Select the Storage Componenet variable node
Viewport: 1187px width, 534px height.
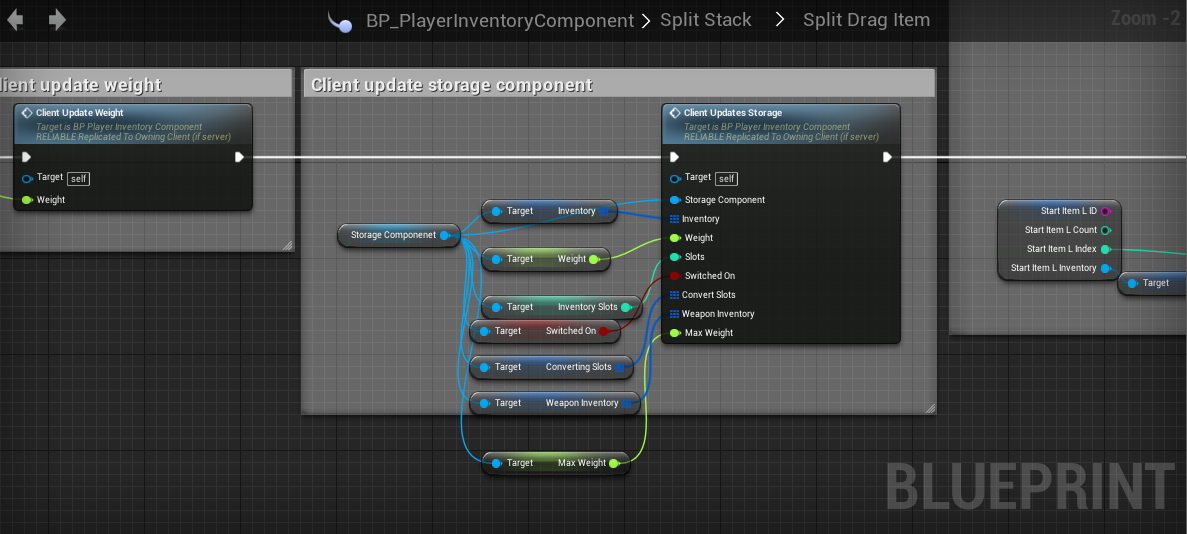(x=394, y=235)
